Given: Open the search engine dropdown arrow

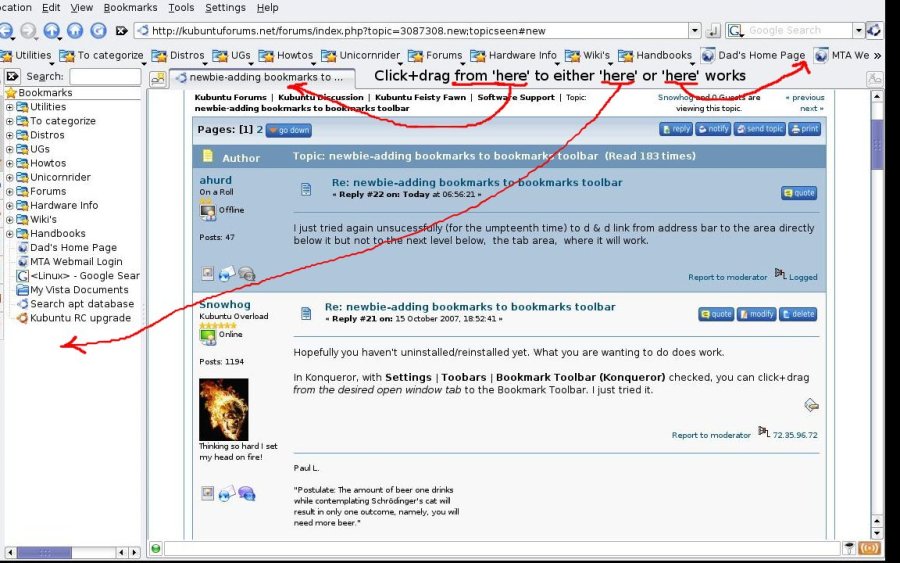Looking at the screenshot, I should pos(859,30).
